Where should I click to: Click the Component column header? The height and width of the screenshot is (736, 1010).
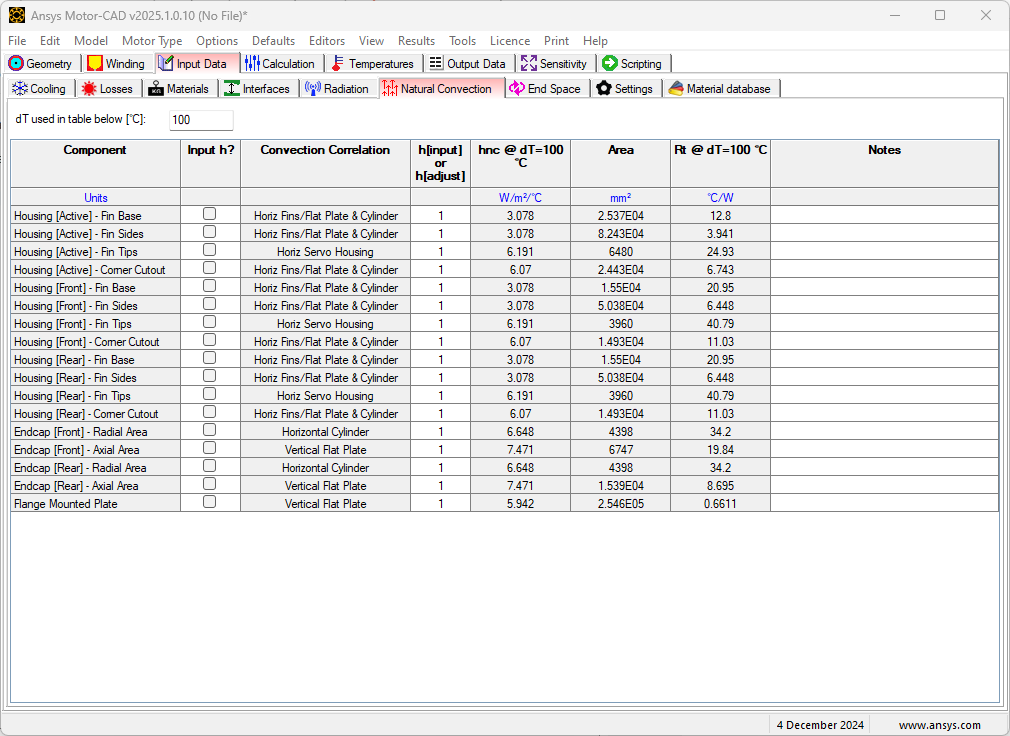(x=95, y=164)
